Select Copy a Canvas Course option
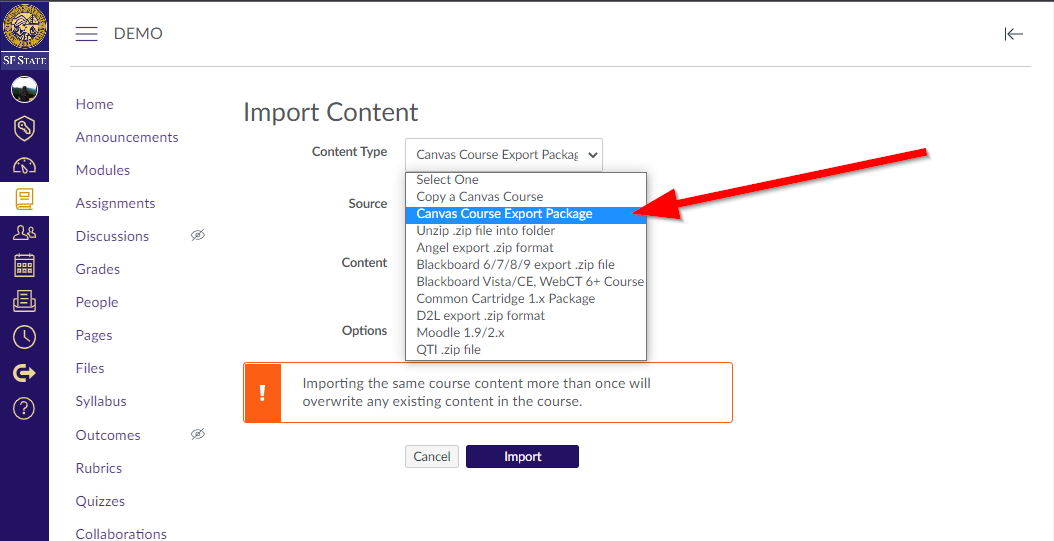The width and height of the screenshot is (1054, 541). (x=480, y=197)
